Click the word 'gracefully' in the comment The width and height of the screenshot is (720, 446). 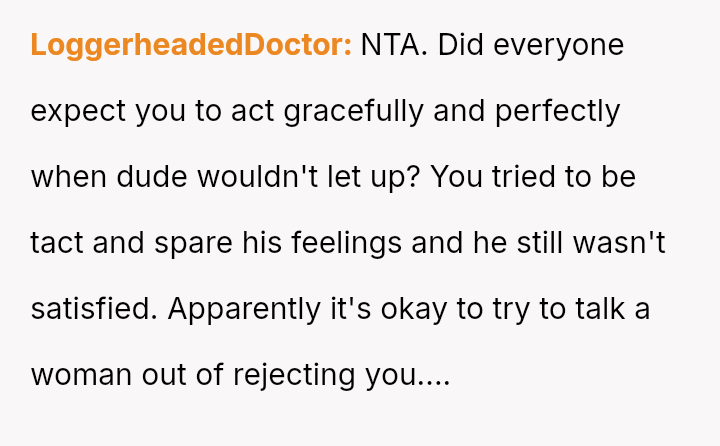tap(354, 112)
